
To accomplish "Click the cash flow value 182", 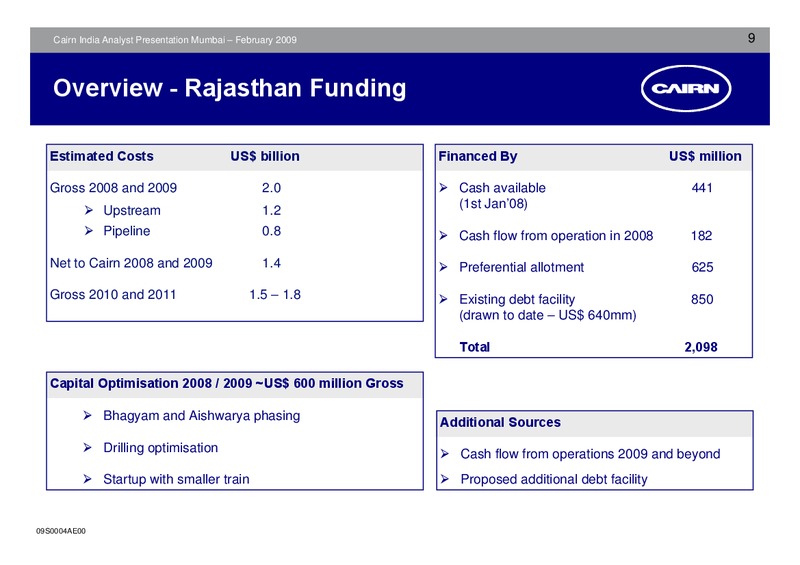I will 702,235.
